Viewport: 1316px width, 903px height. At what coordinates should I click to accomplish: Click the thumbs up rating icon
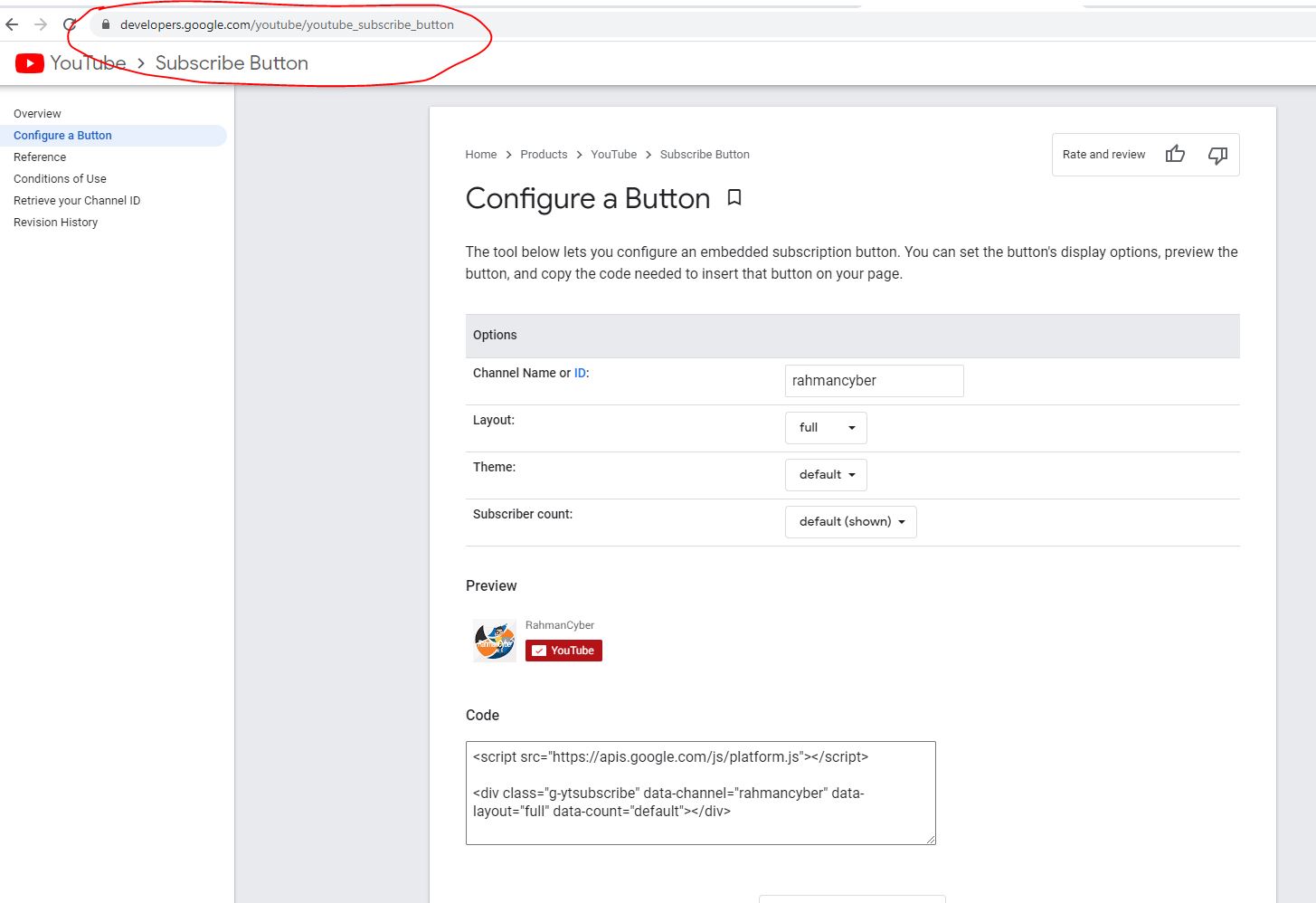(x=1175, y=154)
